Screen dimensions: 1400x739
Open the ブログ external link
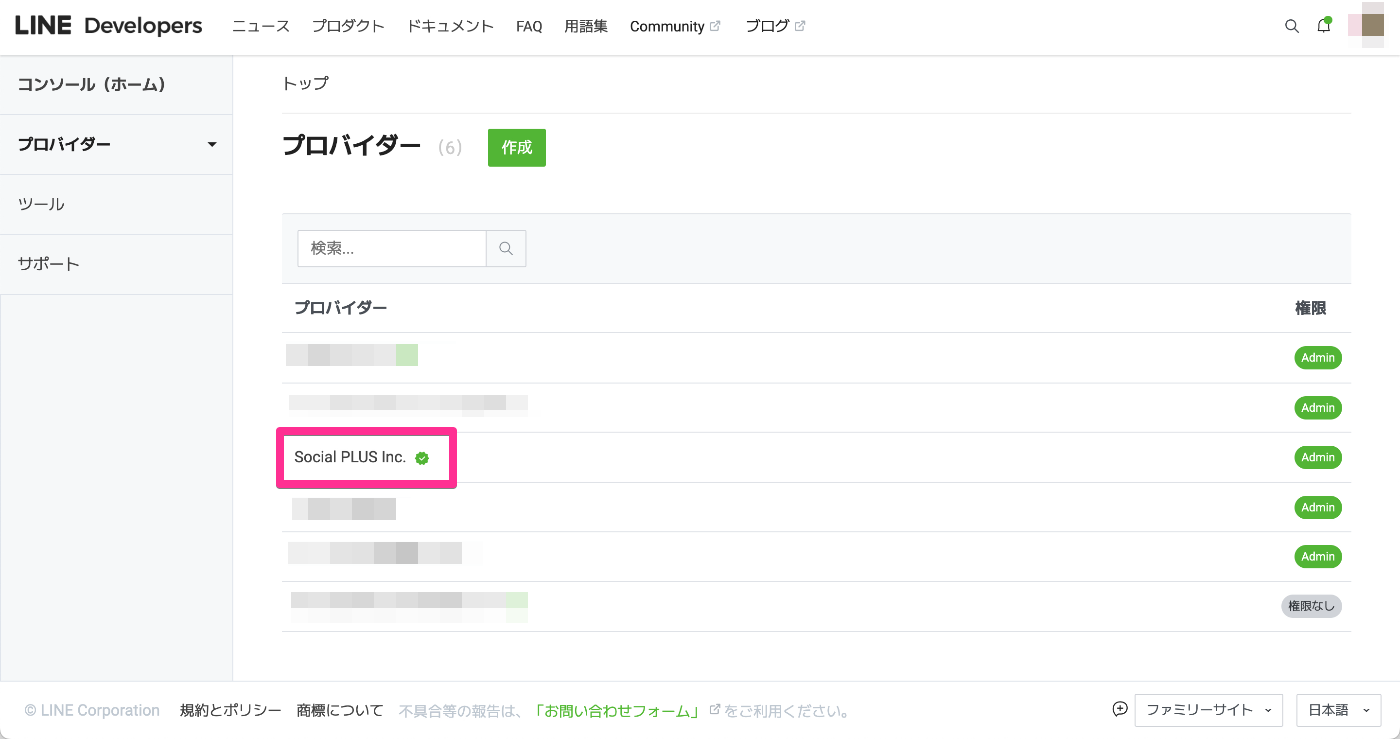coord(775,26)
